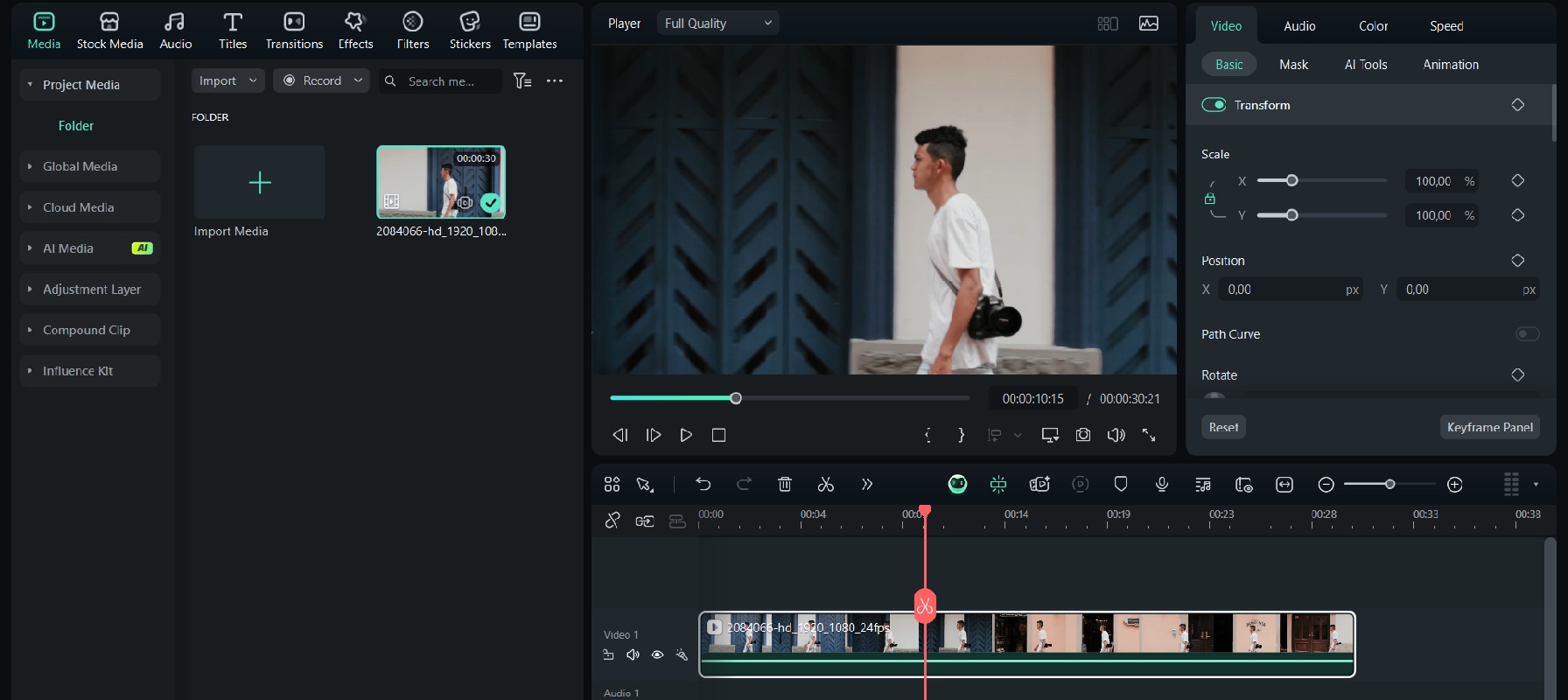This screenshot has width=1568, height=700.
Task: Open the Full Quality playback dropdown
Action: [718, 24]
